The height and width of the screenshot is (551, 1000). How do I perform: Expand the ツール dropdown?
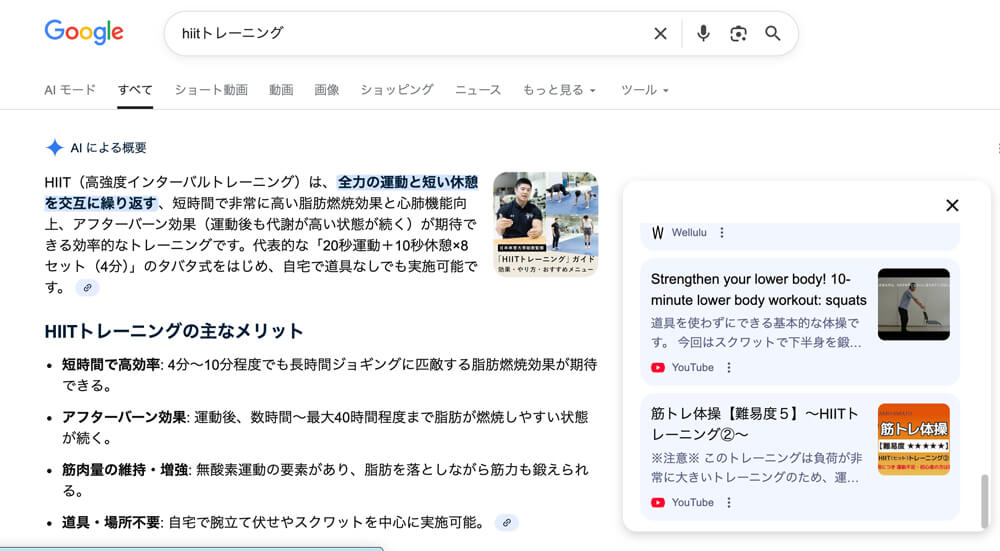tap(645, 90)
